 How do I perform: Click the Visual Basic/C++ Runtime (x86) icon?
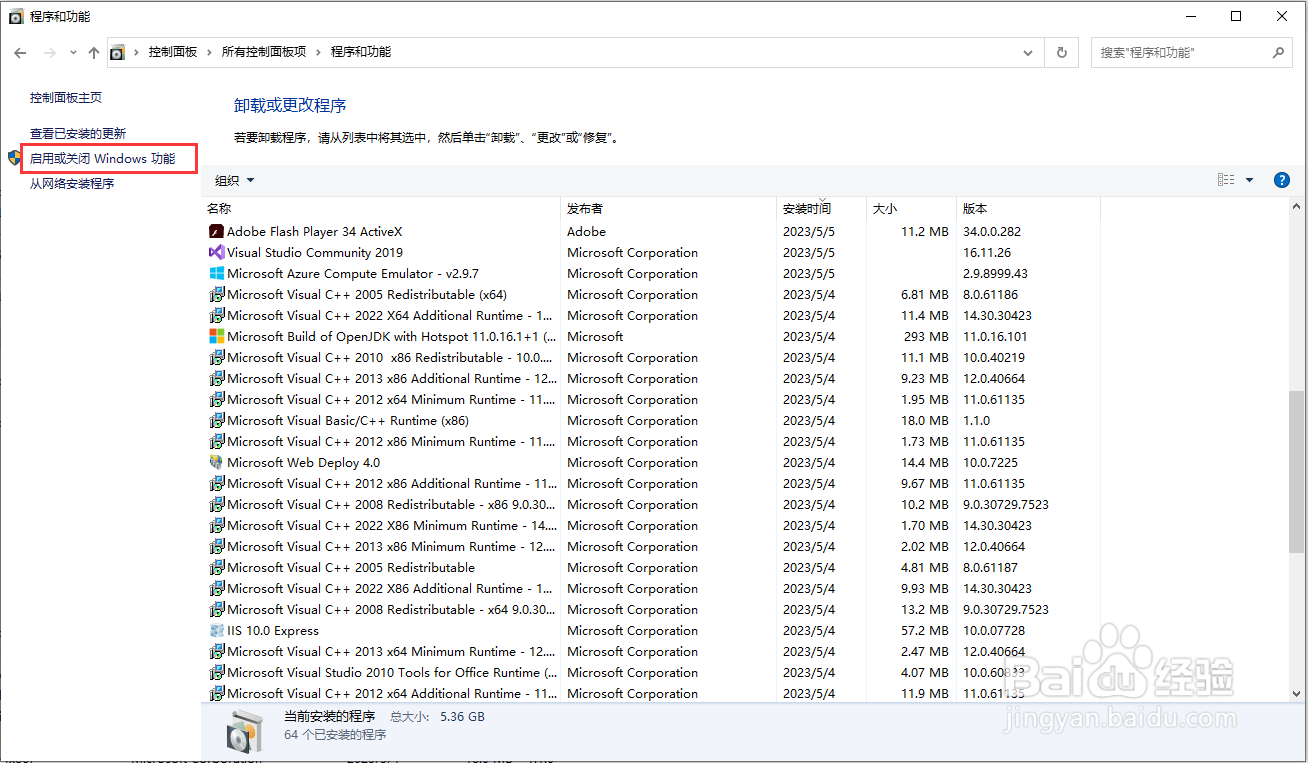point(216,420)
